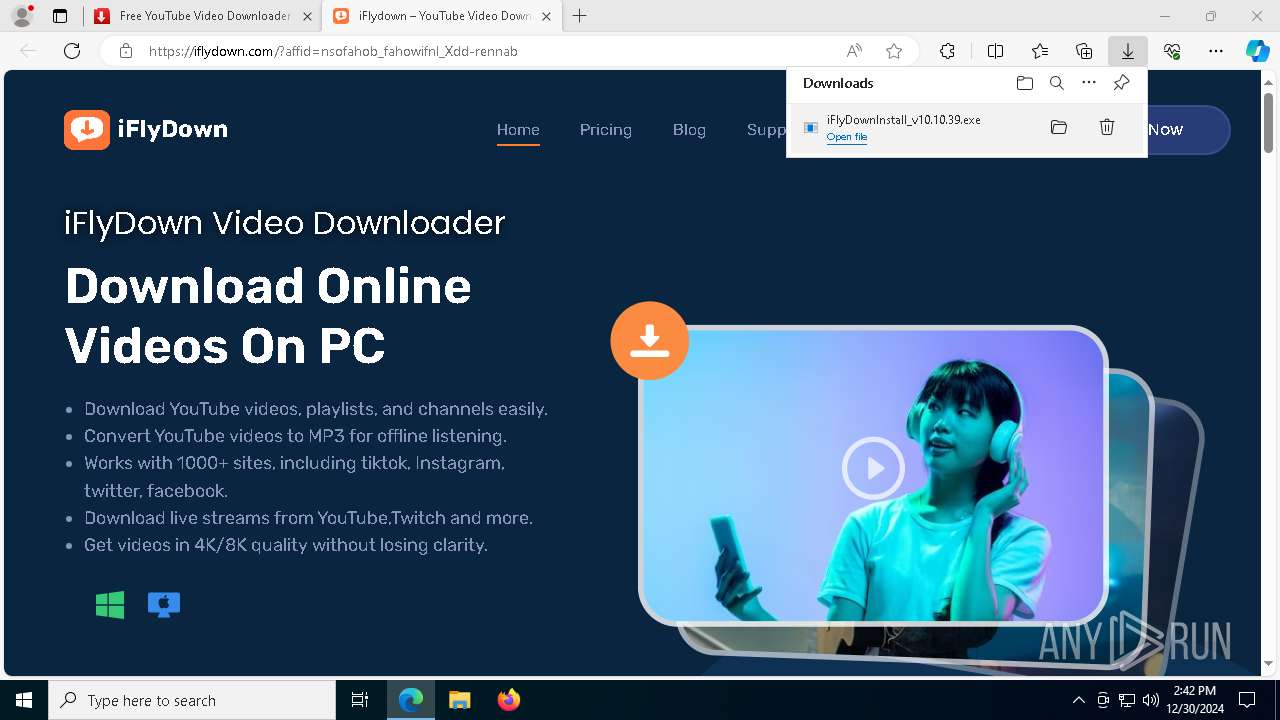Open Collections panel

(1084, 51)
